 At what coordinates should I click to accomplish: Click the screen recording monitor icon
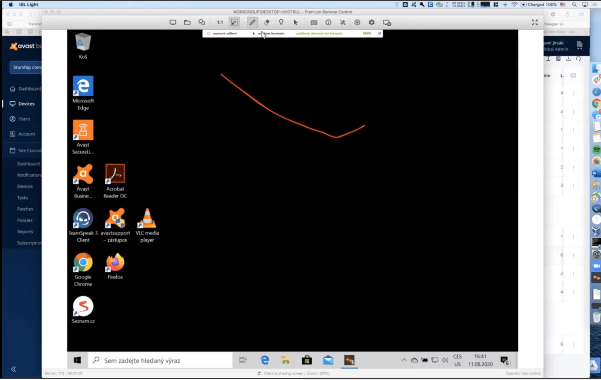[x=387, y=23]
